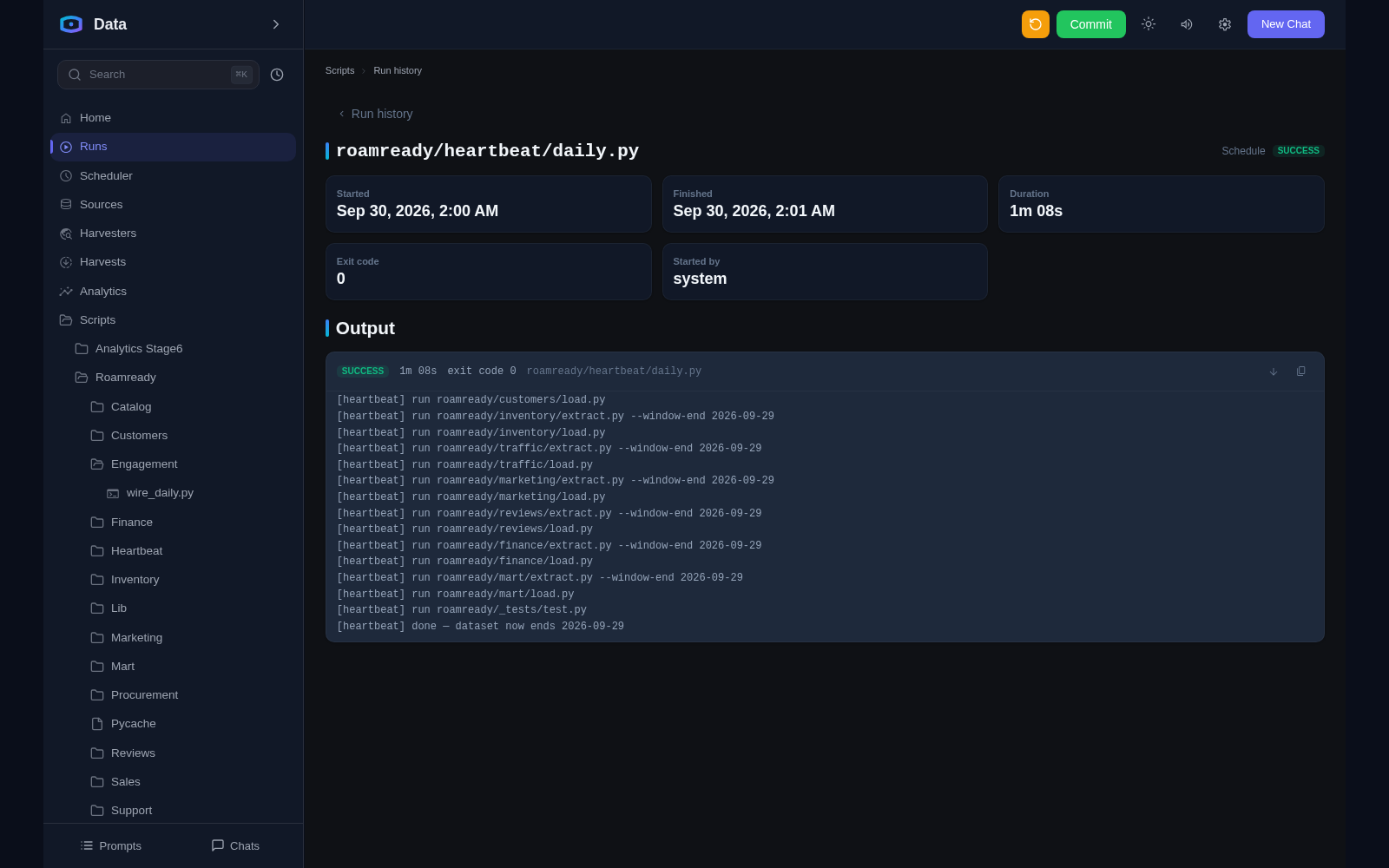Collapse the Roamready folder
Screen dimensions: 1389x868
pyautogui.click(x=181, y=378)
